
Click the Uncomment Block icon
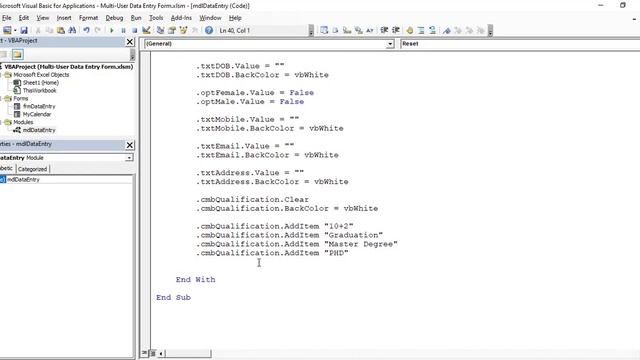tap(432, 30)
